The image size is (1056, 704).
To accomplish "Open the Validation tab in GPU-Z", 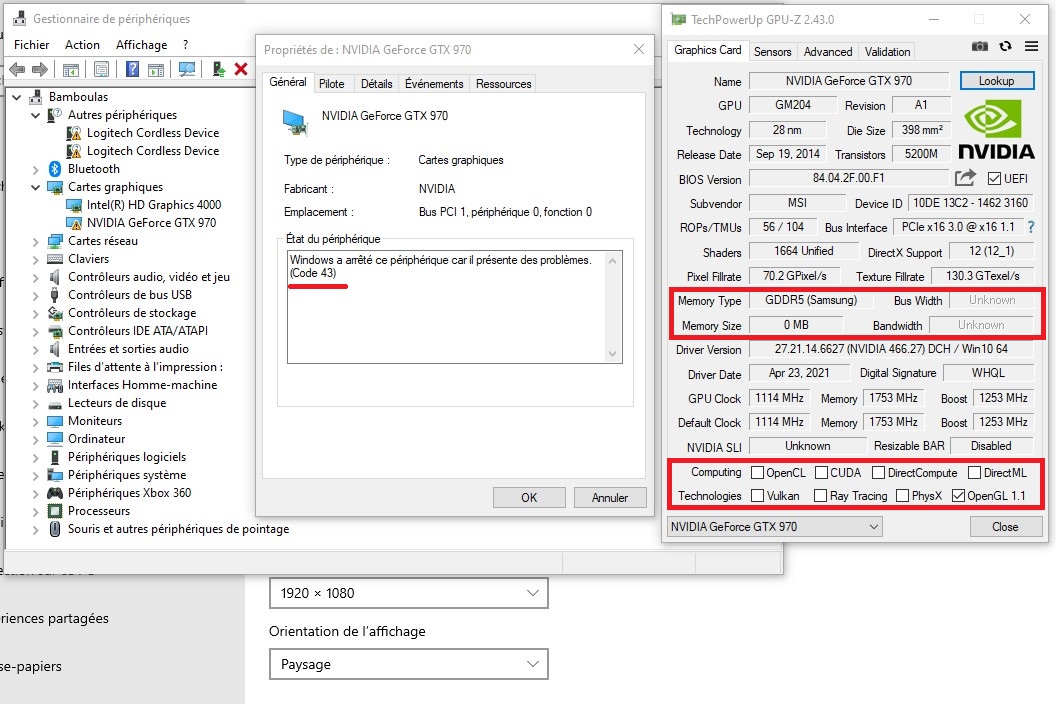I will click(887, 51).
